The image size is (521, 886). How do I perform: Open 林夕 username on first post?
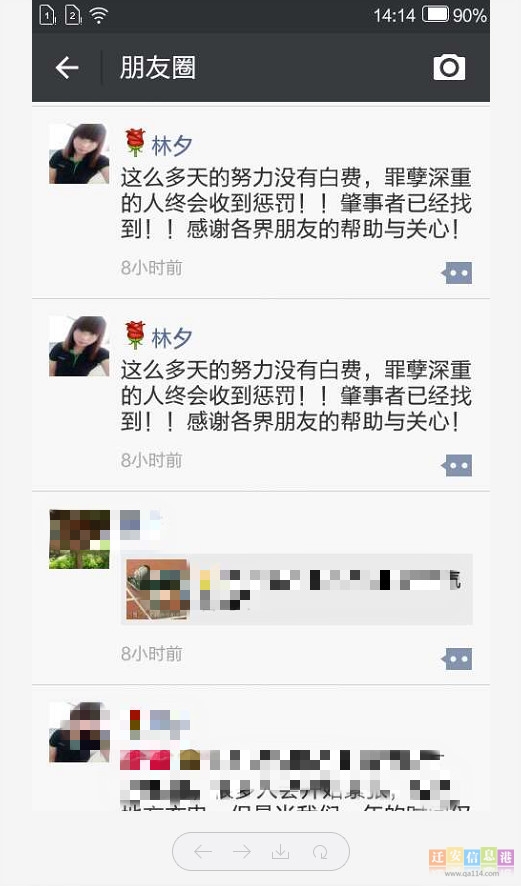pos(171,145)
